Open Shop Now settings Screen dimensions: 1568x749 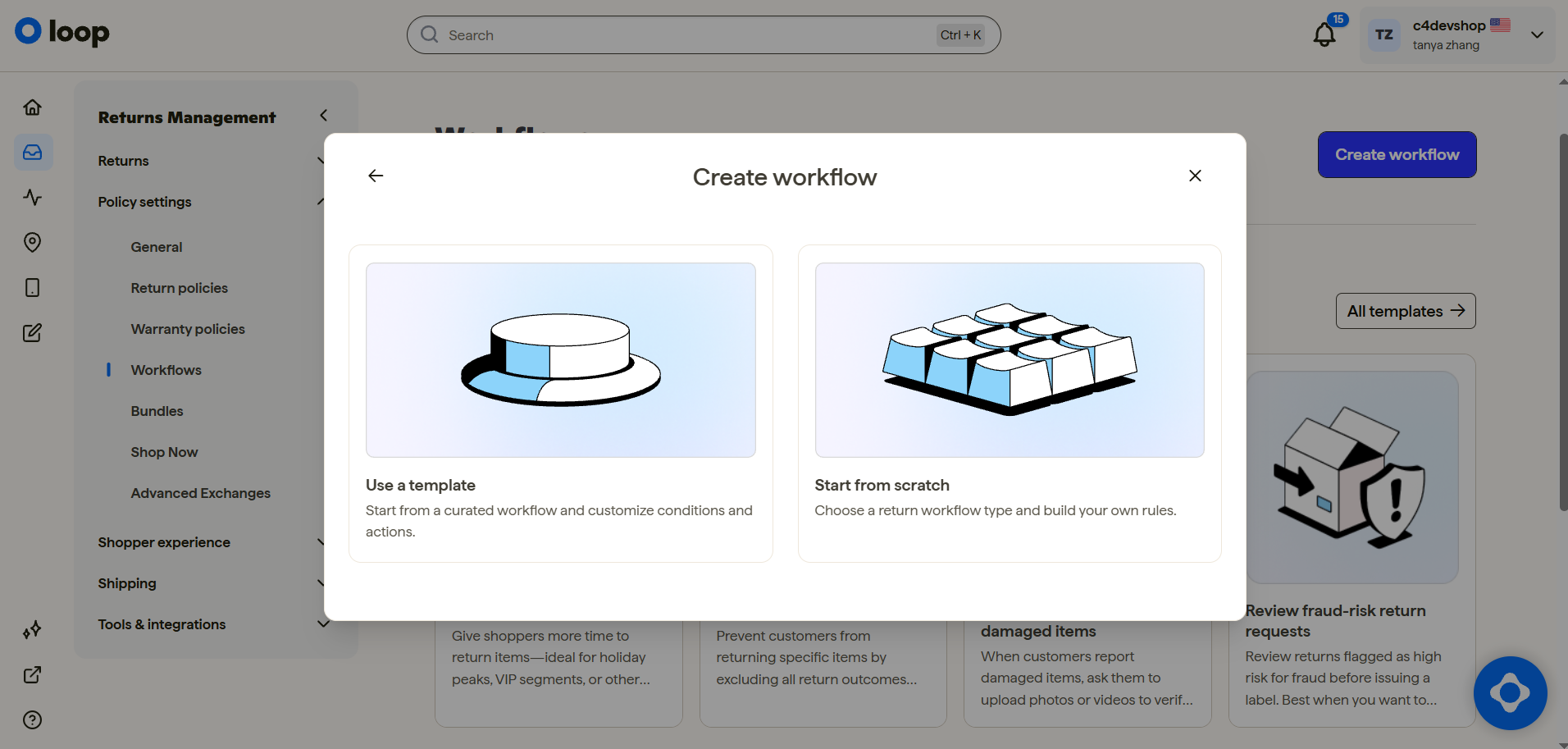[165, 452]
